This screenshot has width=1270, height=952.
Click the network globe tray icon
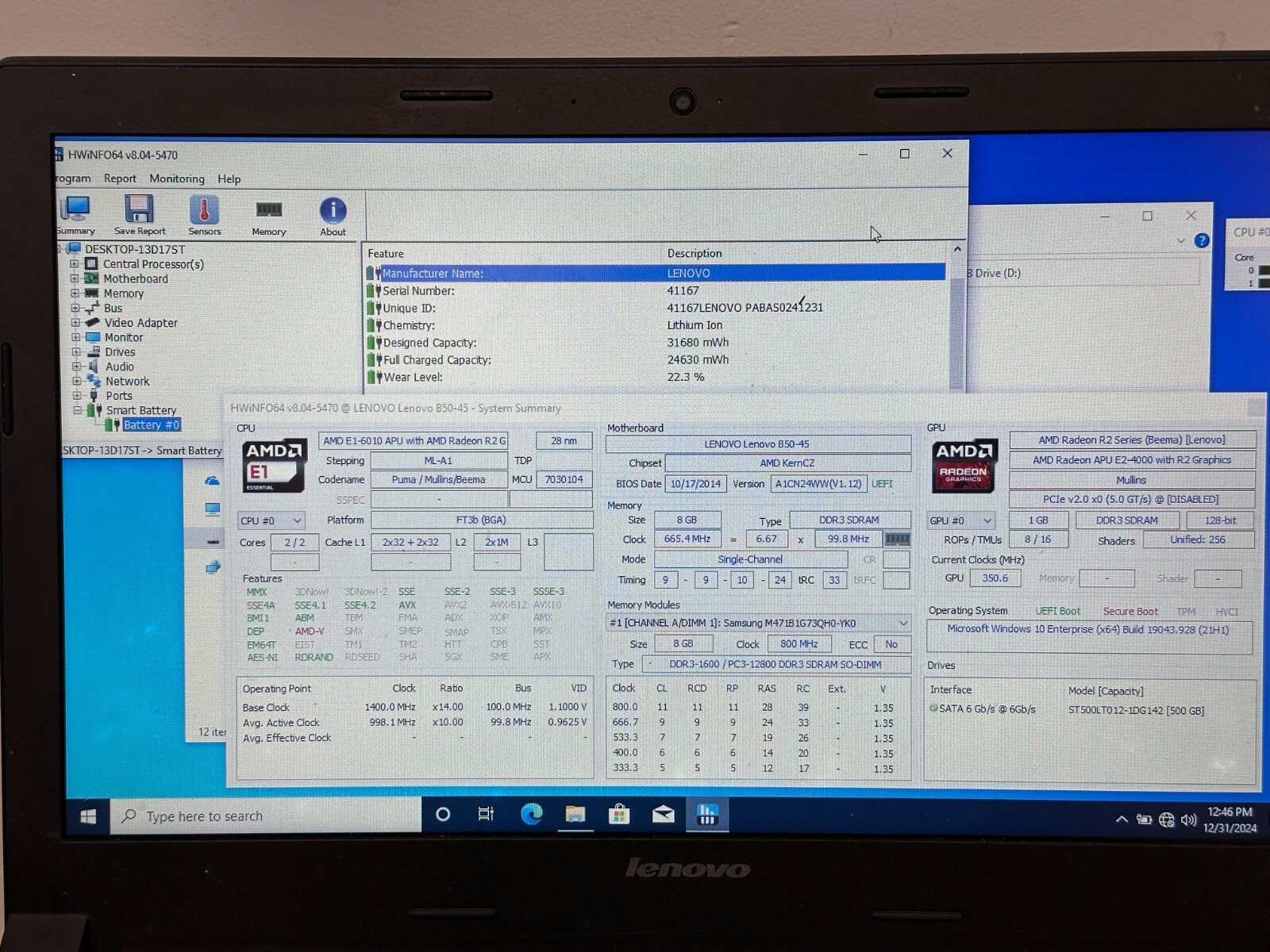pos(1166,820)
